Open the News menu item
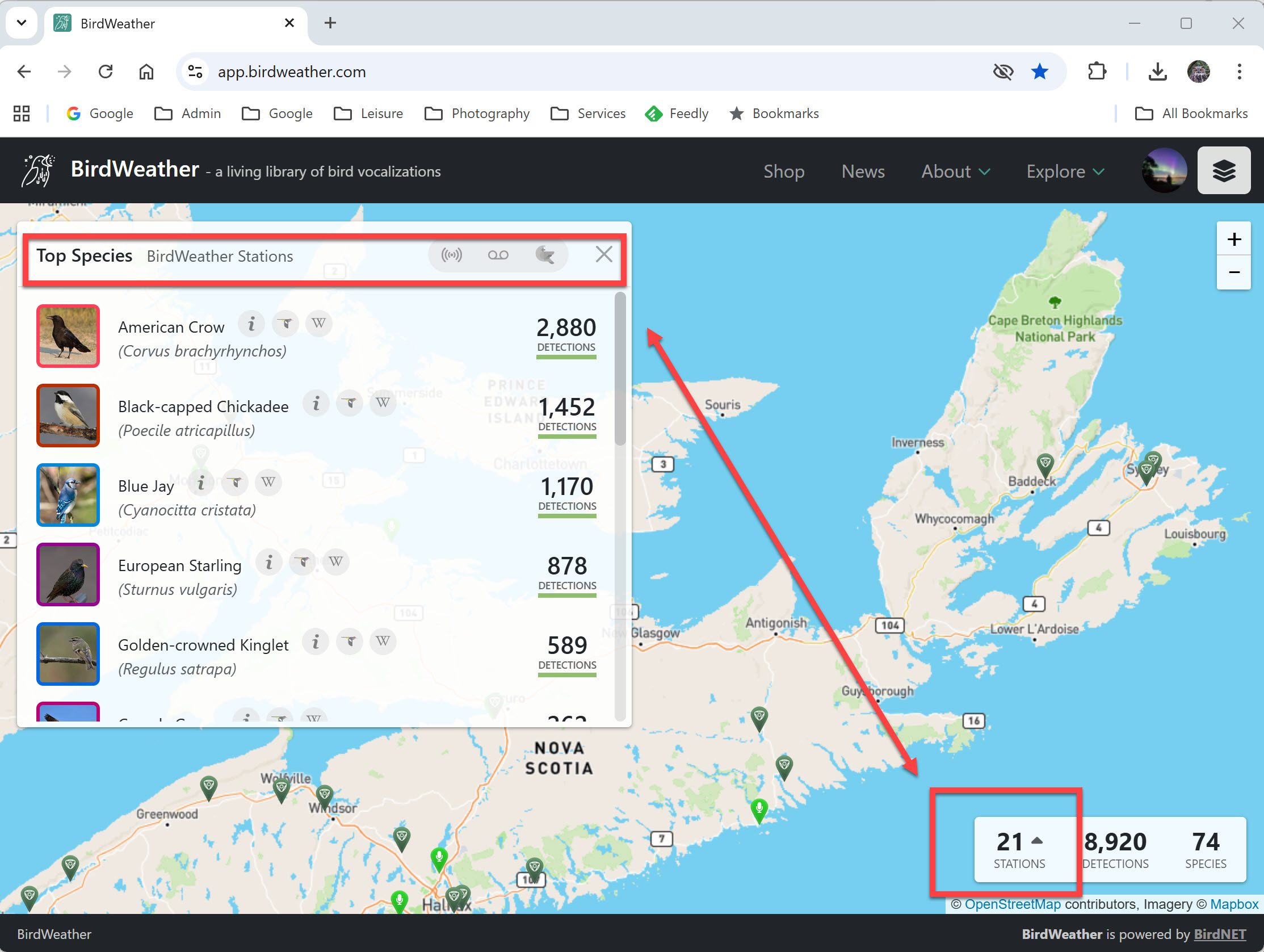The height and width of the screenshot is (952, 1264). (862, 171)
